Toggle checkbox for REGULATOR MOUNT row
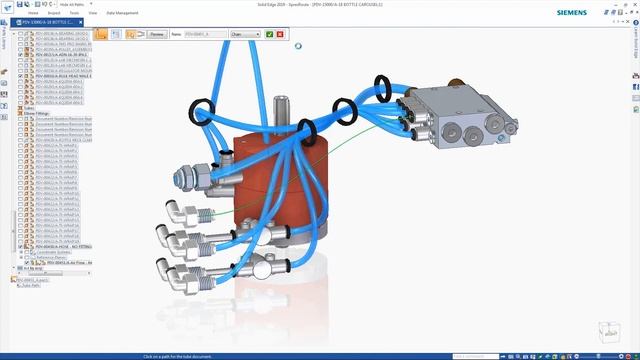This screenshot has height=360, width=640. 20,71
